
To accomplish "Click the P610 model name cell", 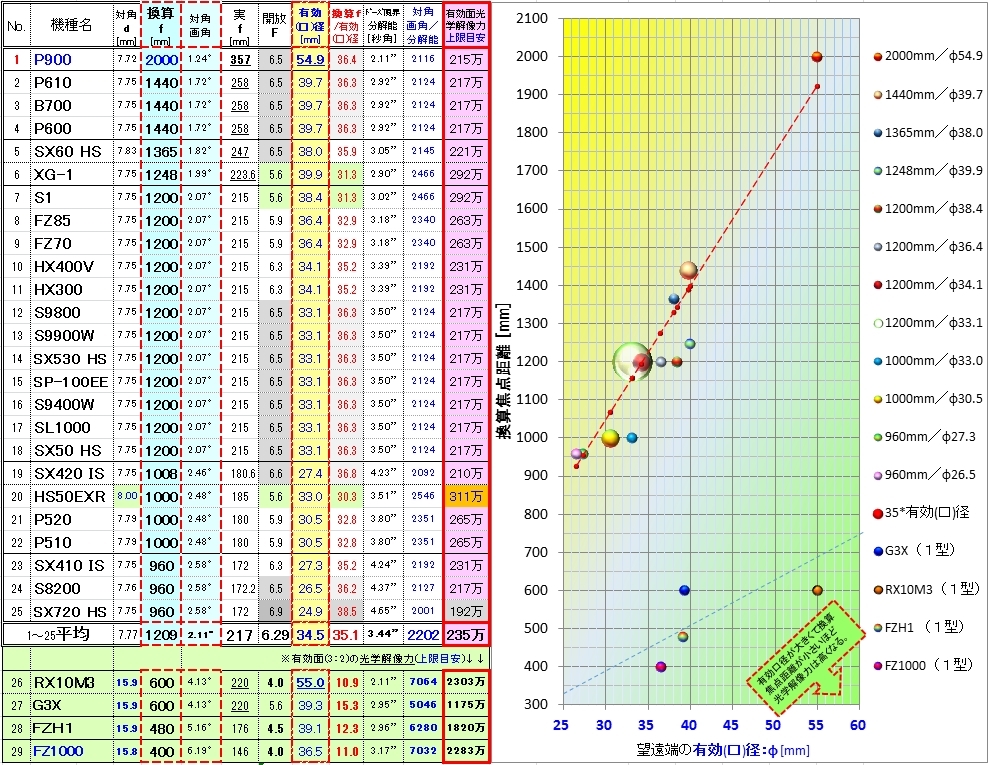I will 71,83.
